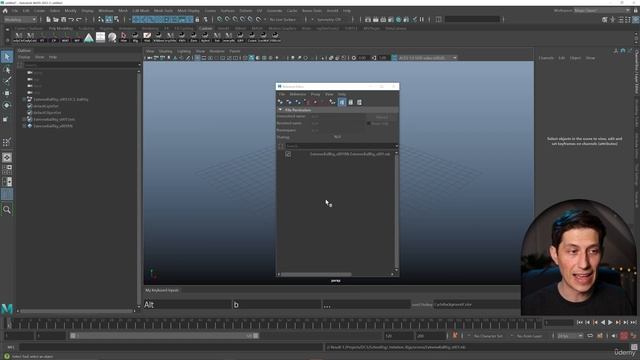The width and height of the screenshot is (640, 360).
Task: Click the Open Scene folder icon
Action: click(56, 19)
